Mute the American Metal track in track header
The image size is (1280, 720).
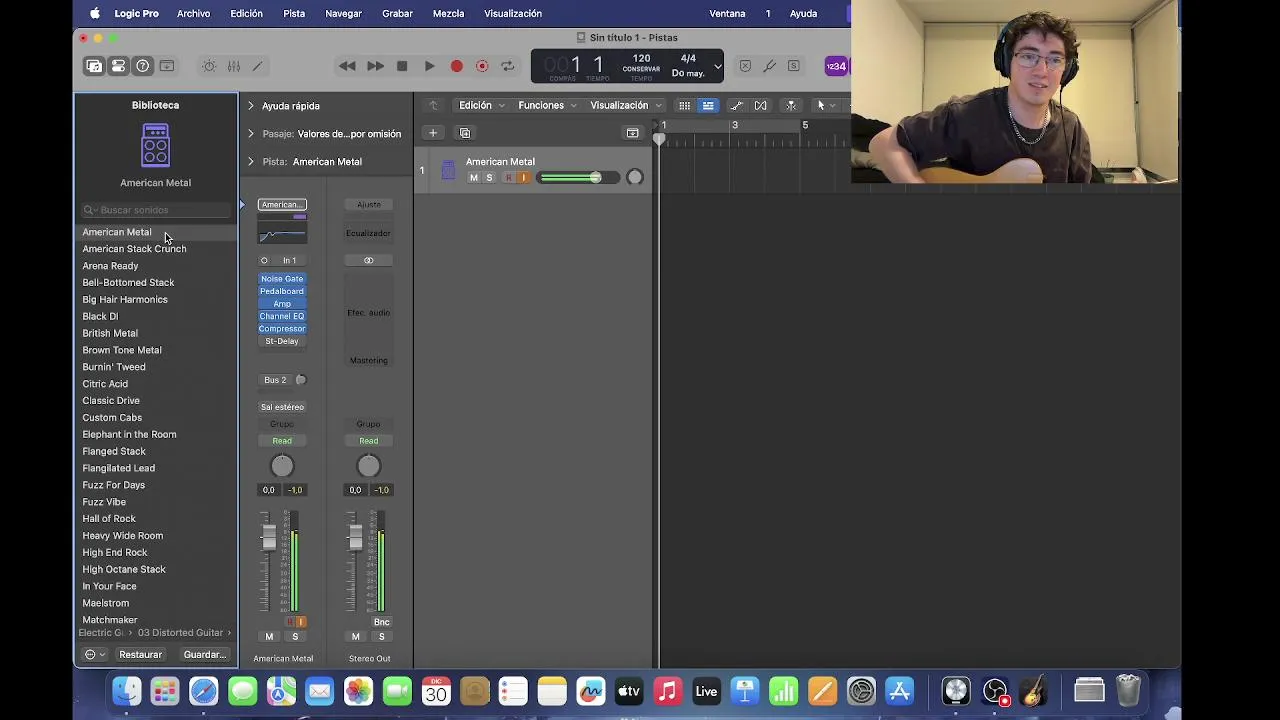[x=474, y=178]
